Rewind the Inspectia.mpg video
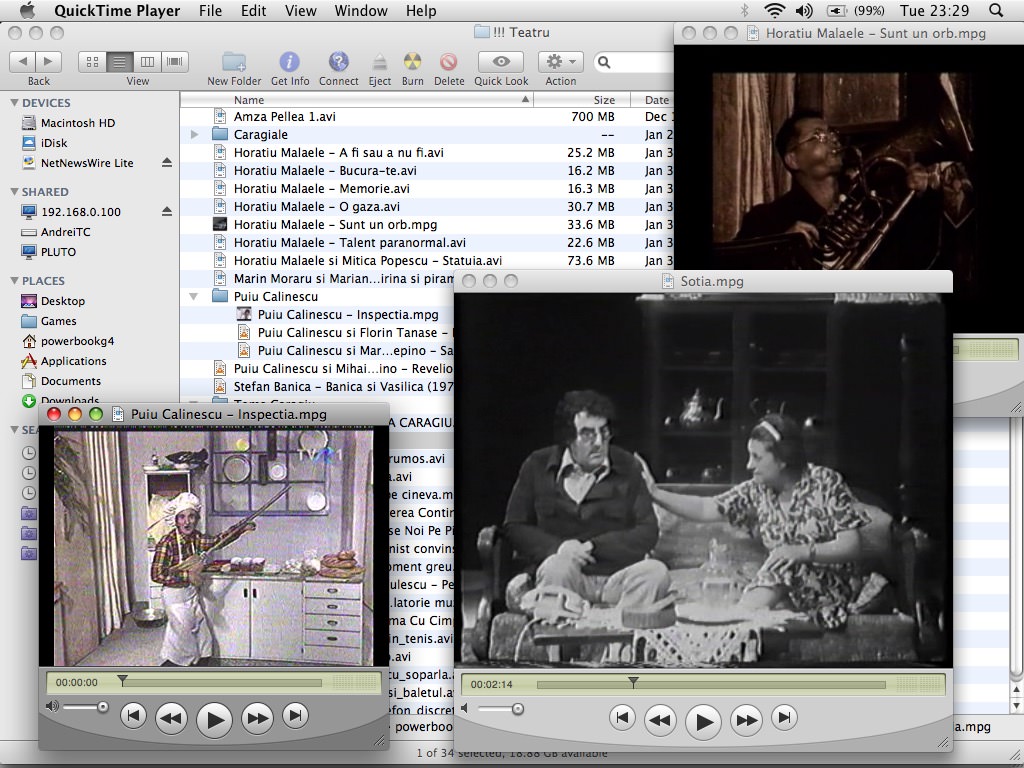Screen dimensions: 1024x768 [171, 718]
